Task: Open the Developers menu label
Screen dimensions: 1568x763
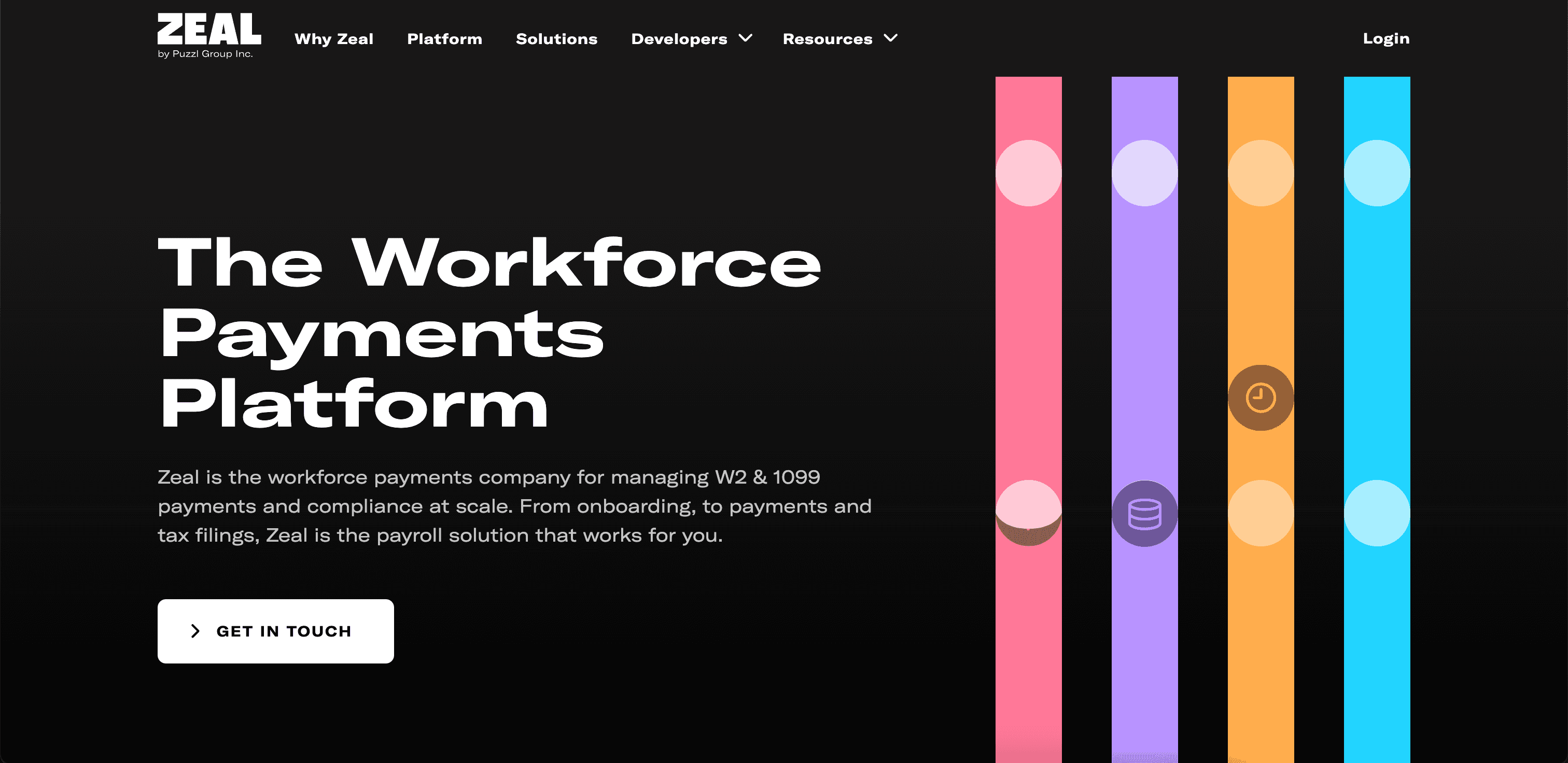Action: (679, 39)
